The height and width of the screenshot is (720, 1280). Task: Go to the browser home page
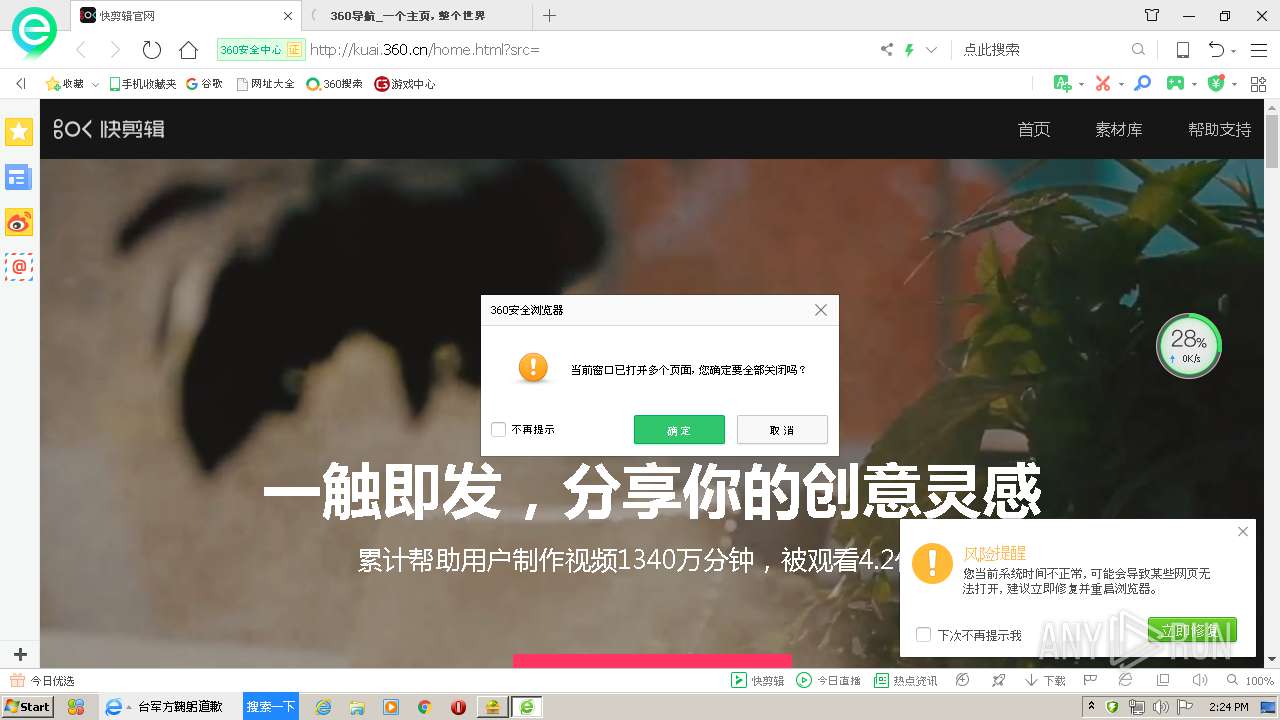188,49
